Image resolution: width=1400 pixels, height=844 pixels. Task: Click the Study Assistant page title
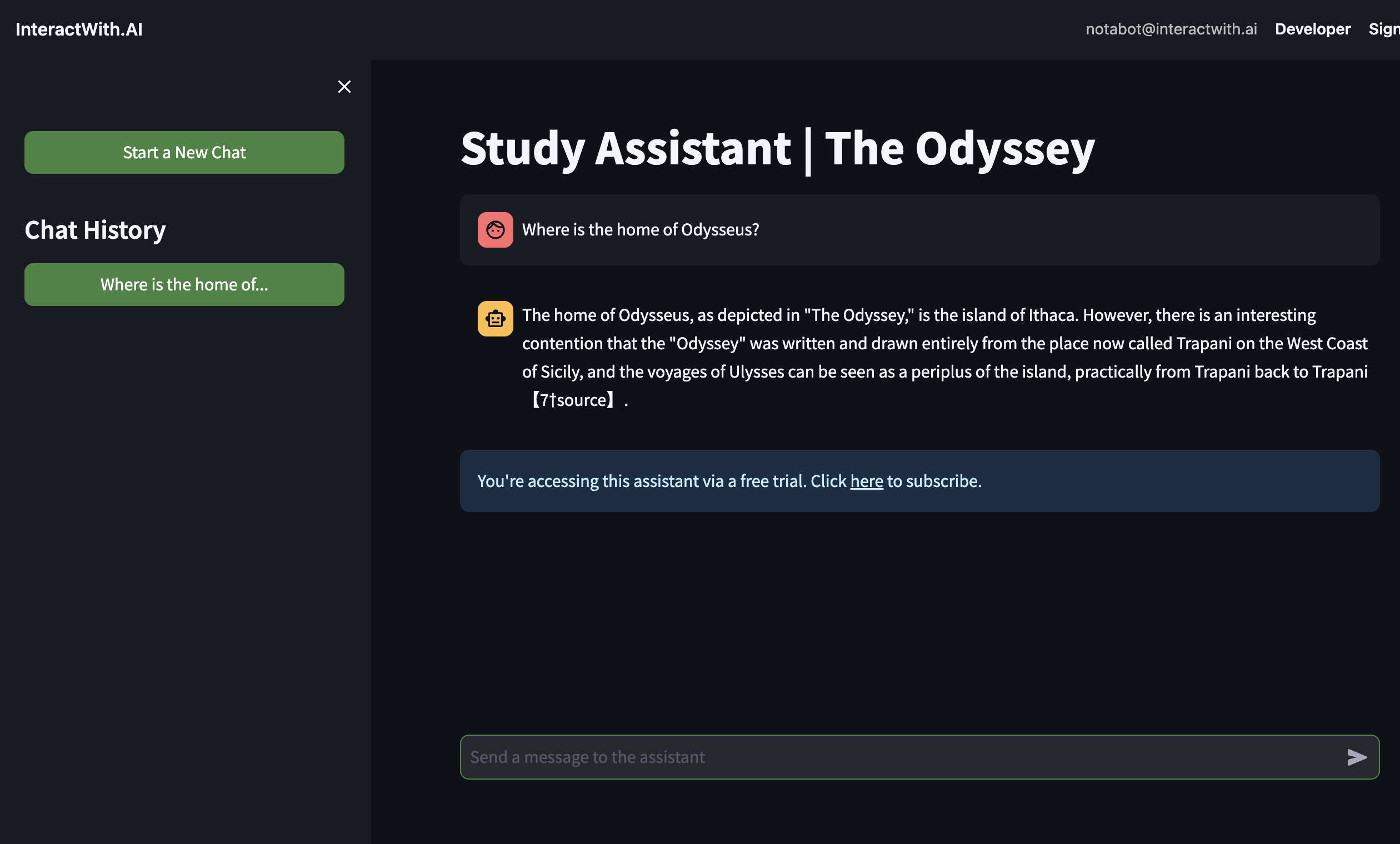625,149
